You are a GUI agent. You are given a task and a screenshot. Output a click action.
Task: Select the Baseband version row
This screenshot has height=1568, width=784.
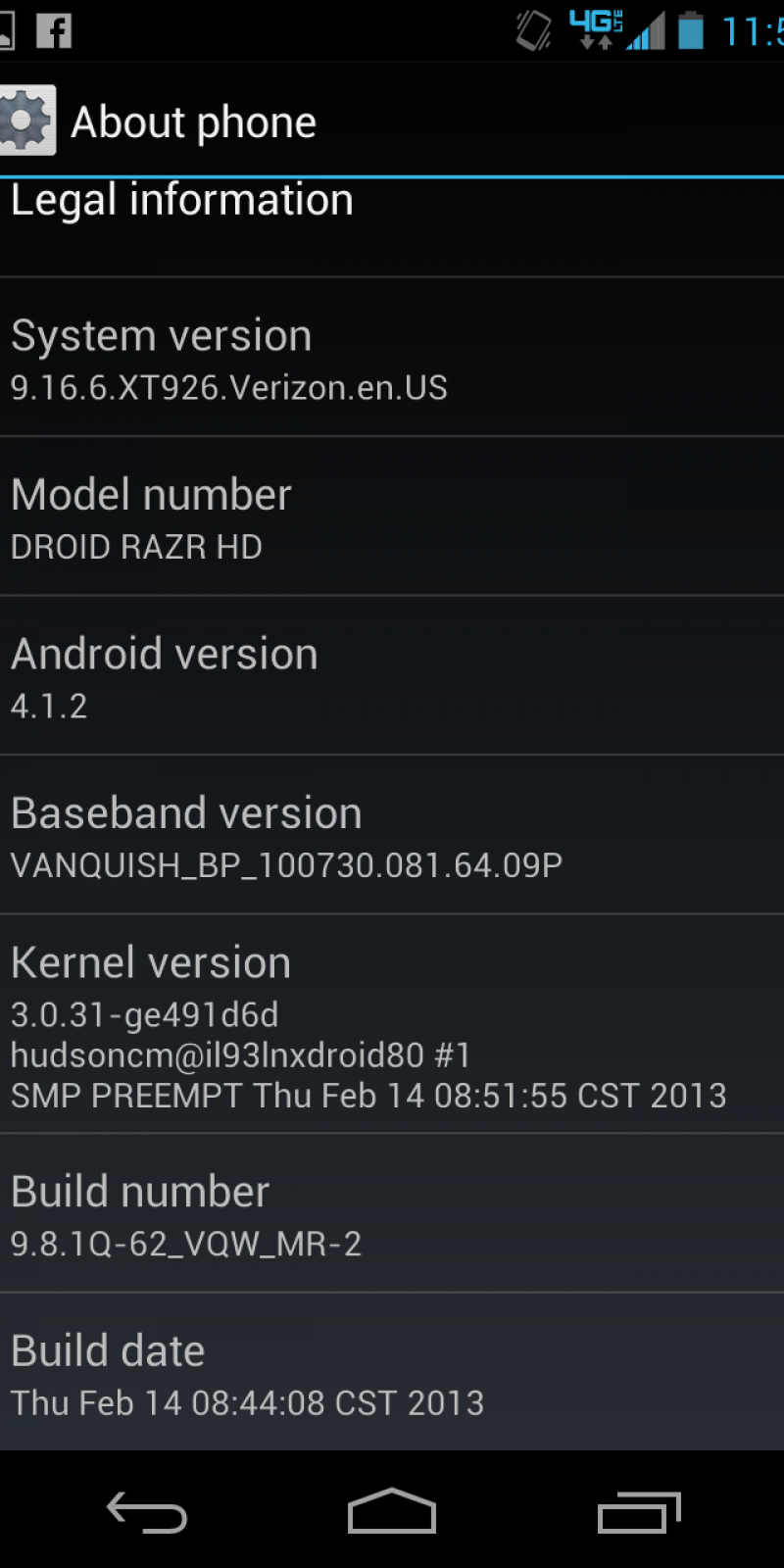[392, 835]
